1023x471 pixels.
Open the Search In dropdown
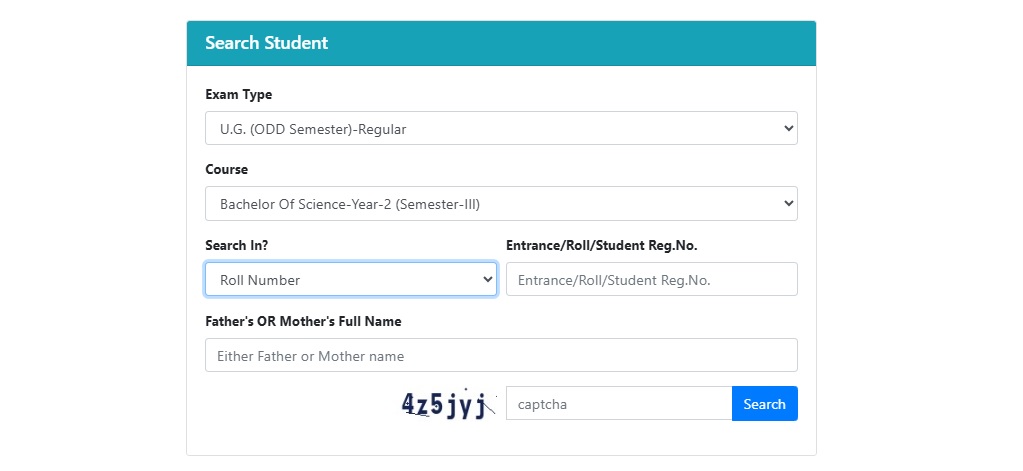point(351,279)
